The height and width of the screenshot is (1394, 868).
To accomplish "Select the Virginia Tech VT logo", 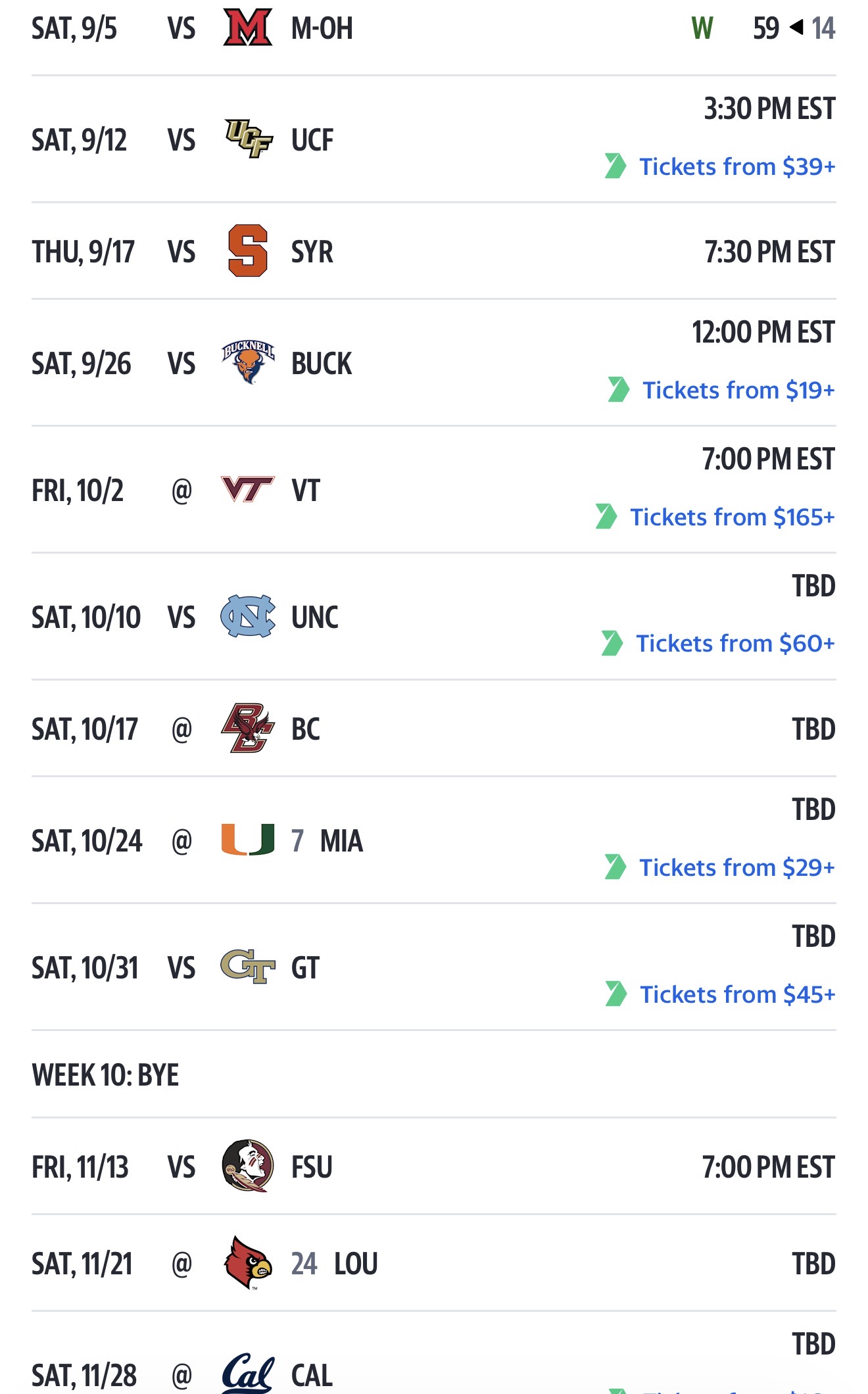I will 248,489.
